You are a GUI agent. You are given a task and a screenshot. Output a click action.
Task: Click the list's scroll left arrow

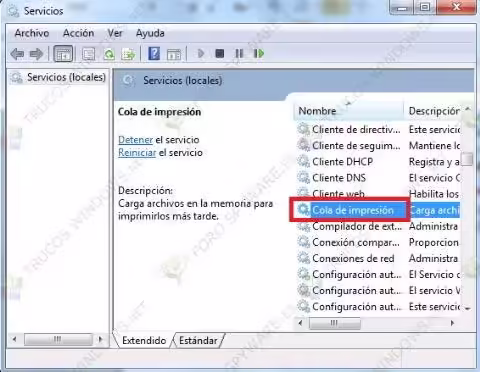301,323
